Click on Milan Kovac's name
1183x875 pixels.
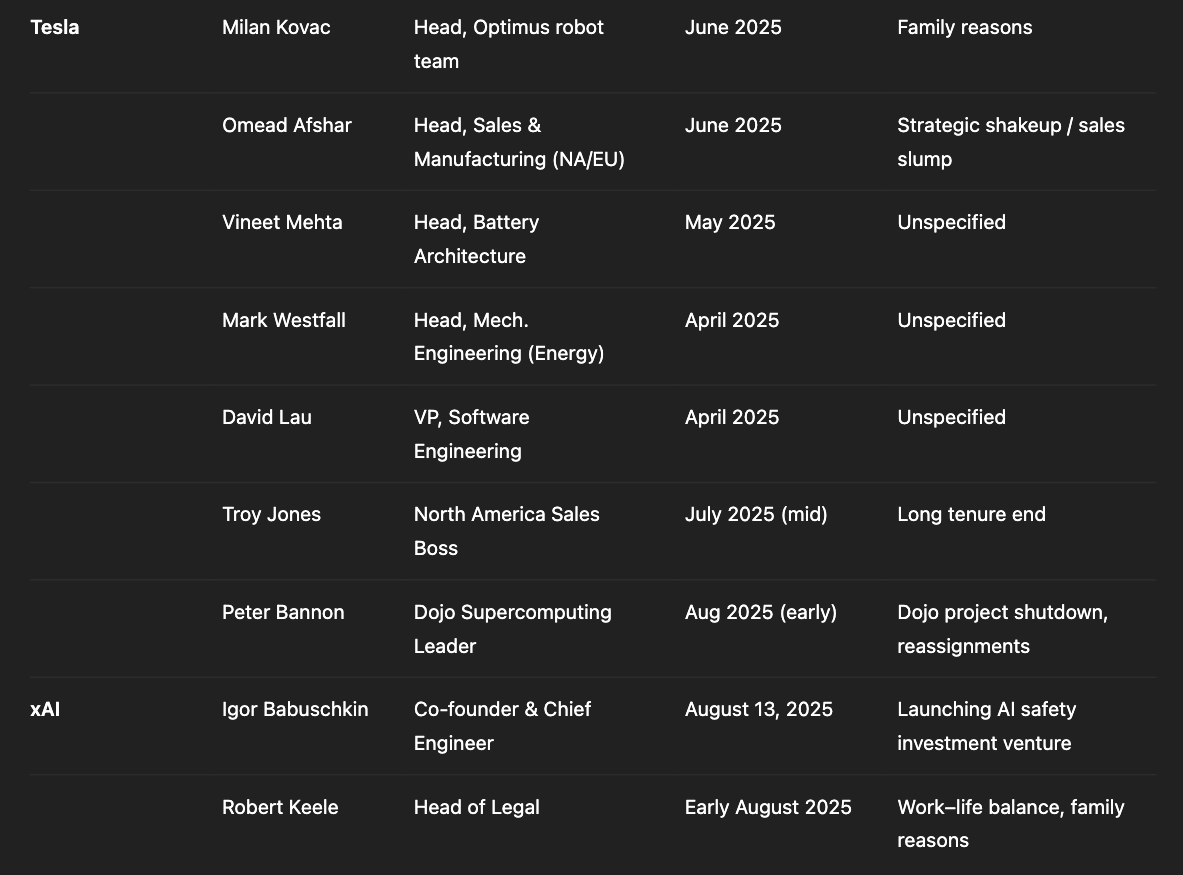(x=276, y=27)
